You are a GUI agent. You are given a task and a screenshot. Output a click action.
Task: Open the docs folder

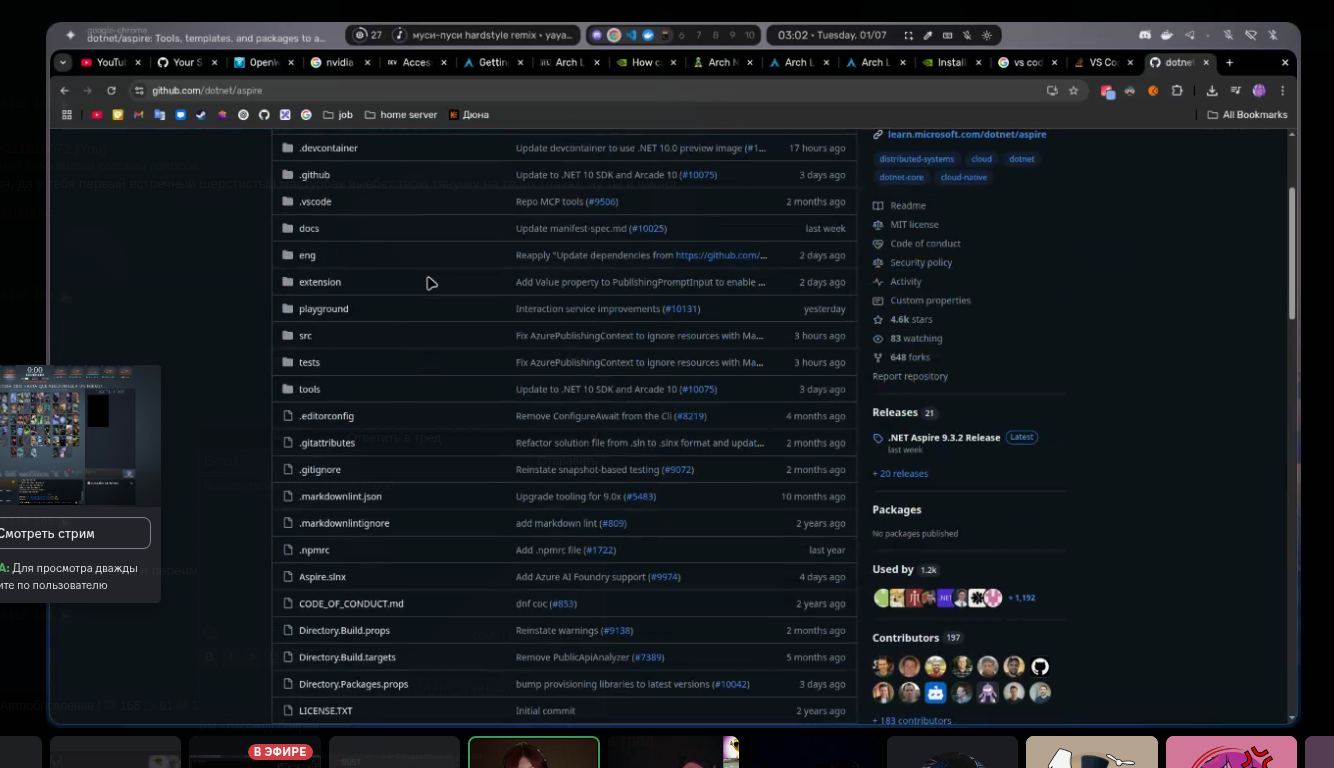point(309,229)
